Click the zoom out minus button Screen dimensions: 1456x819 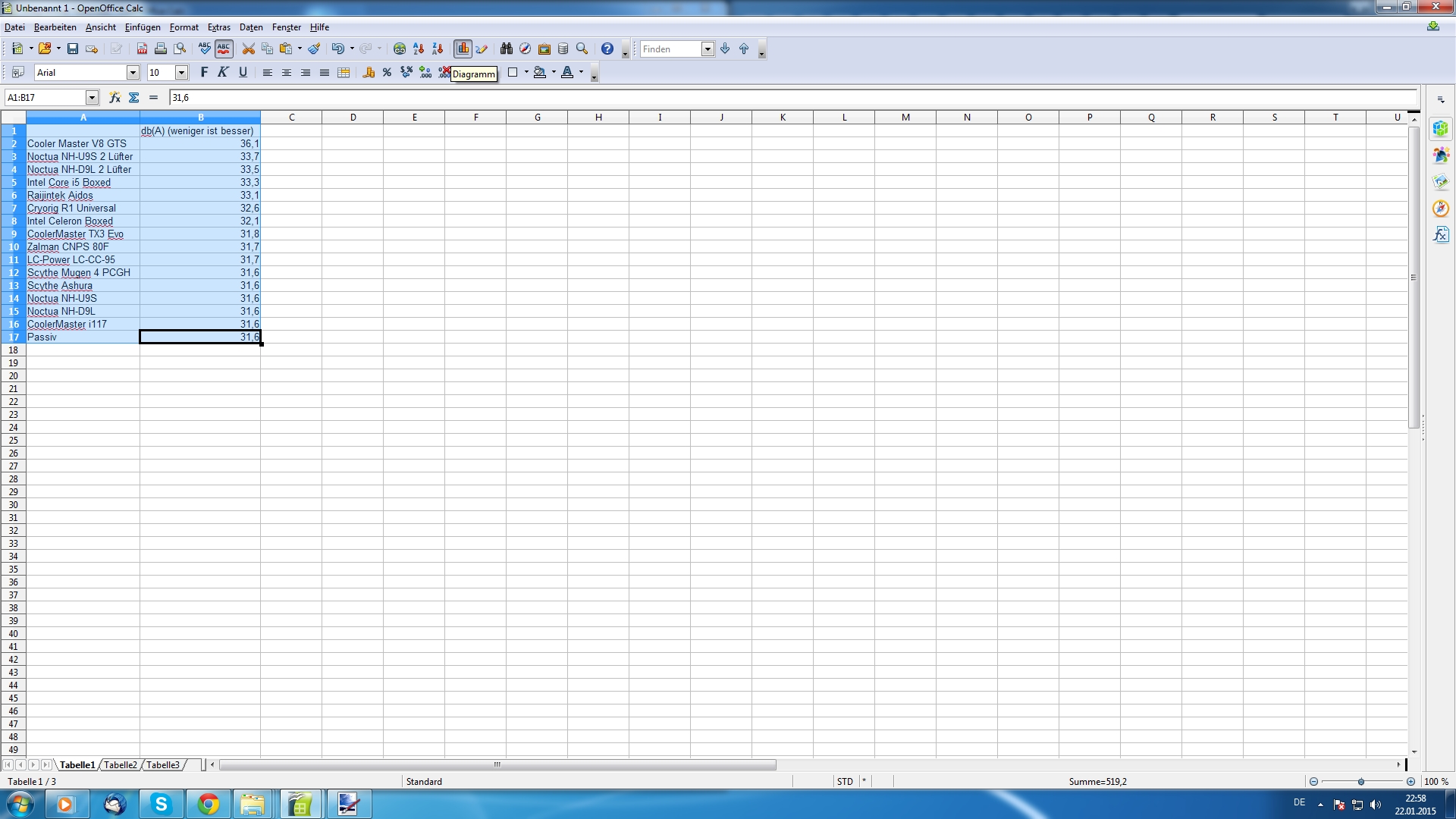pyautogui.click(x=1313, y=781)
